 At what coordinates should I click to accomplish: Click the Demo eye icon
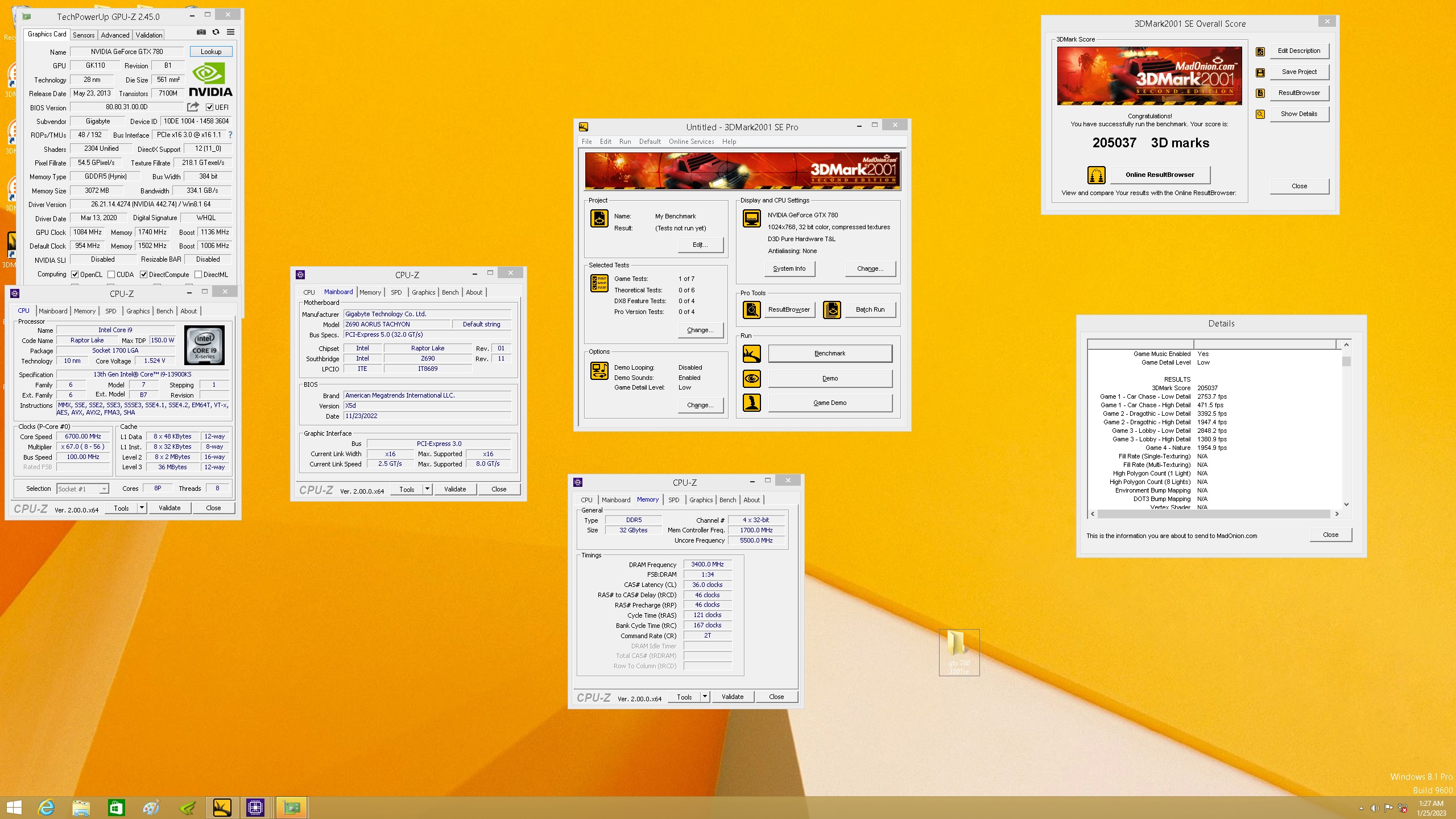[752, 378]
